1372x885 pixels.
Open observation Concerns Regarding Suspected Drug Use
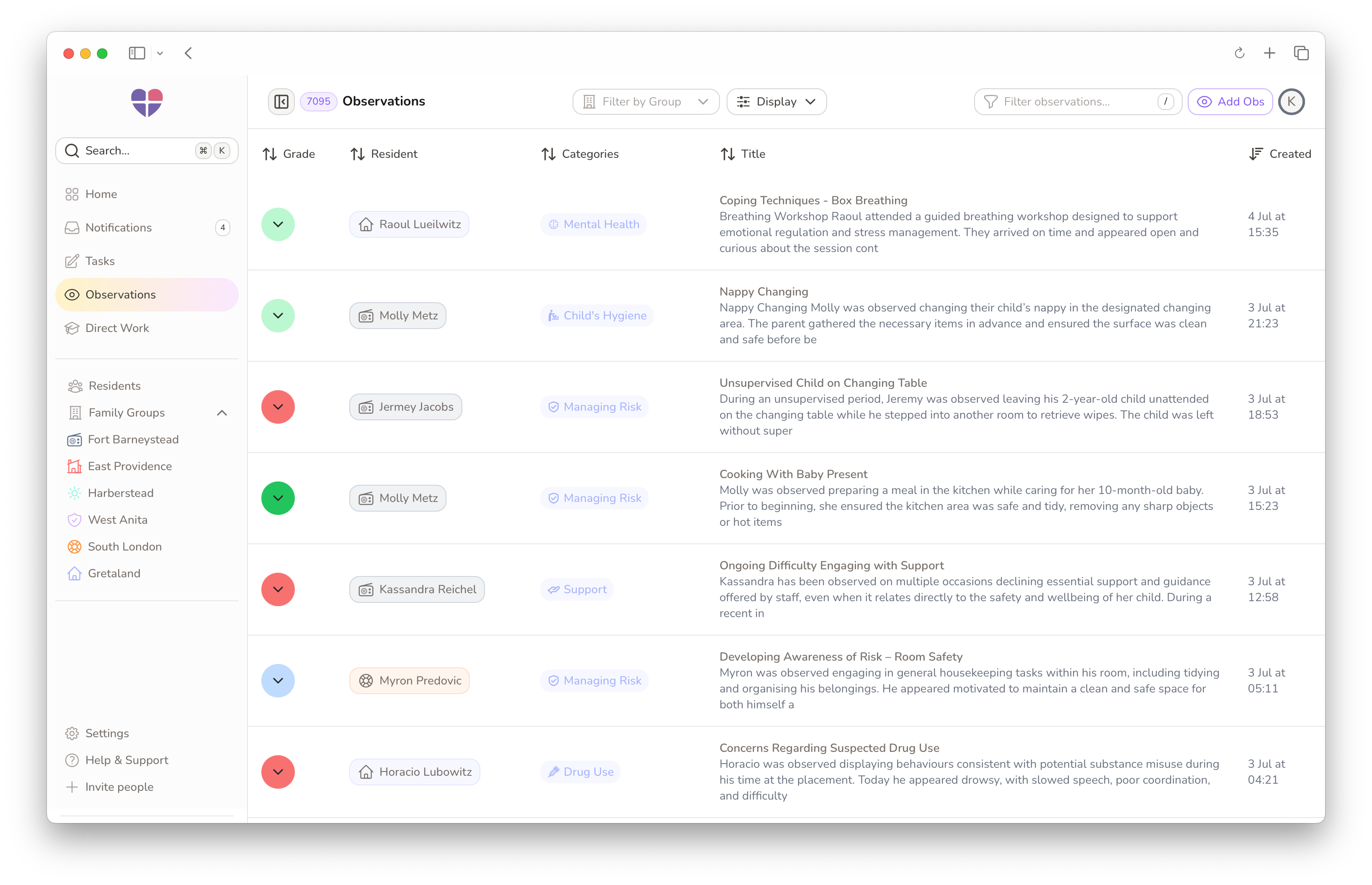coord(829,748)
